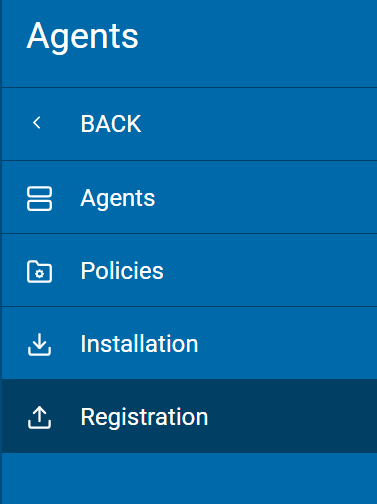Select the highlighted dark Registration row
377x504 pixels.
tap(189, 416)
